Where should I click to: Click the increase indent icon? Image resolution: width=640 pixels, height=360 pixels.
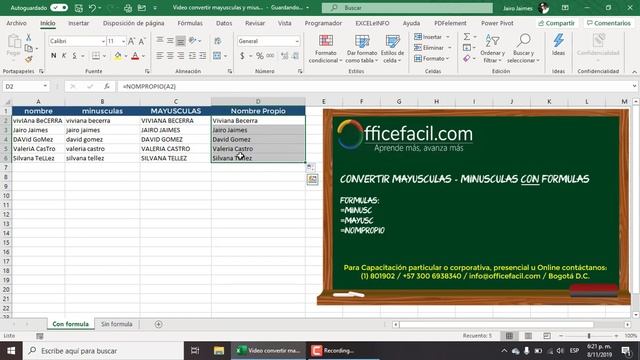(x=202, y=56)
